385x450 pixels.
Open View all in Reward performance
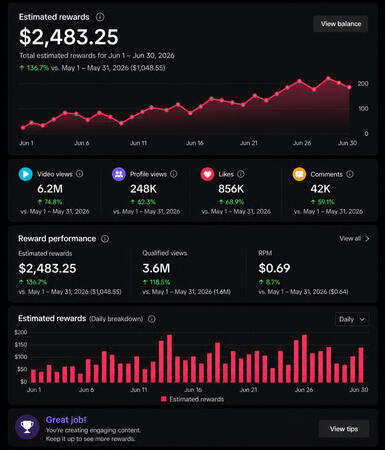click(x=350, y=238)
